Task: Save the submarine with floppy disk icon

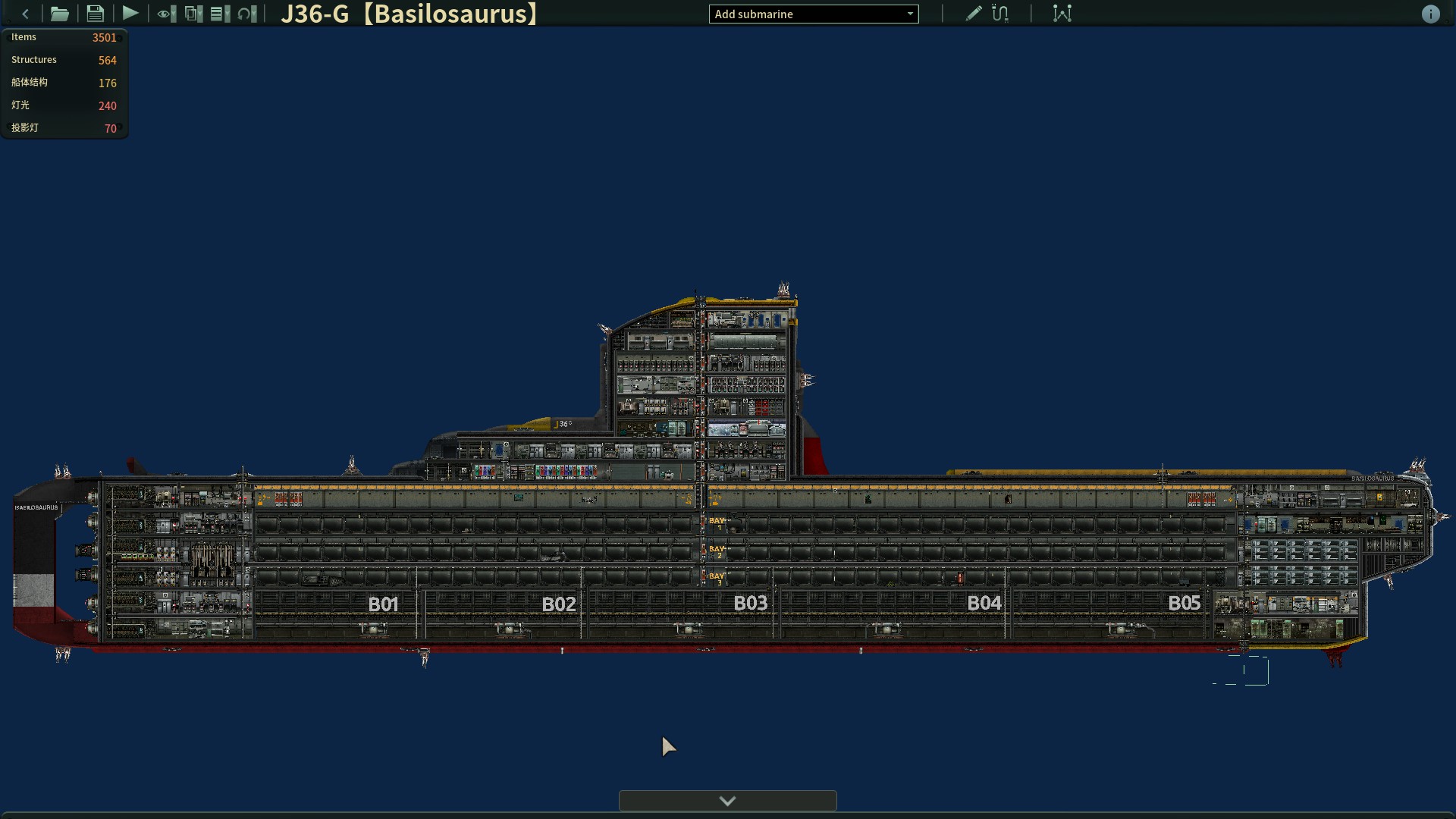Action: point(95,14)
